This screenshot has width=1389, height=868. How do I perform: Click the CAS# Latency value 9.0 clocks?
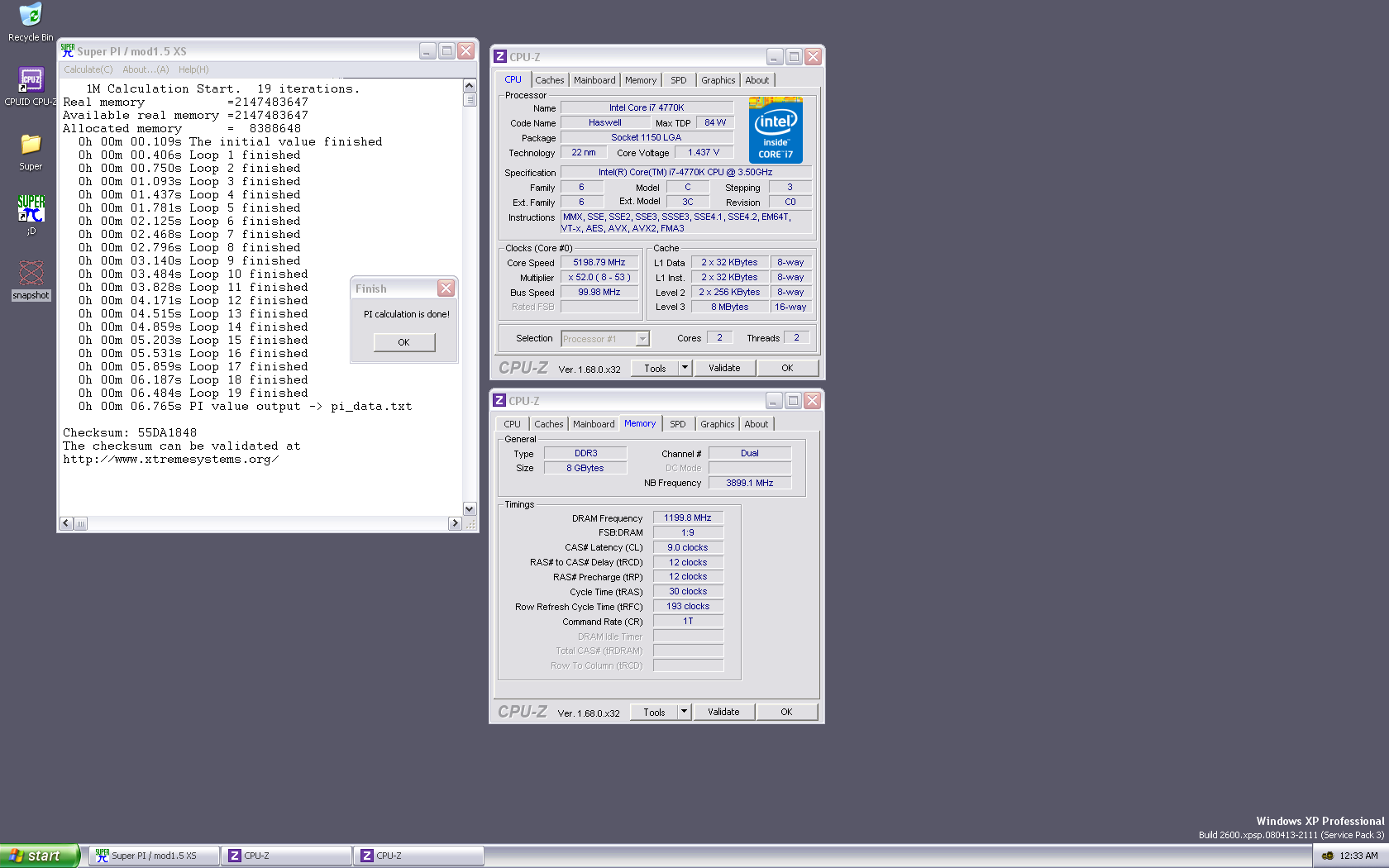688,547
